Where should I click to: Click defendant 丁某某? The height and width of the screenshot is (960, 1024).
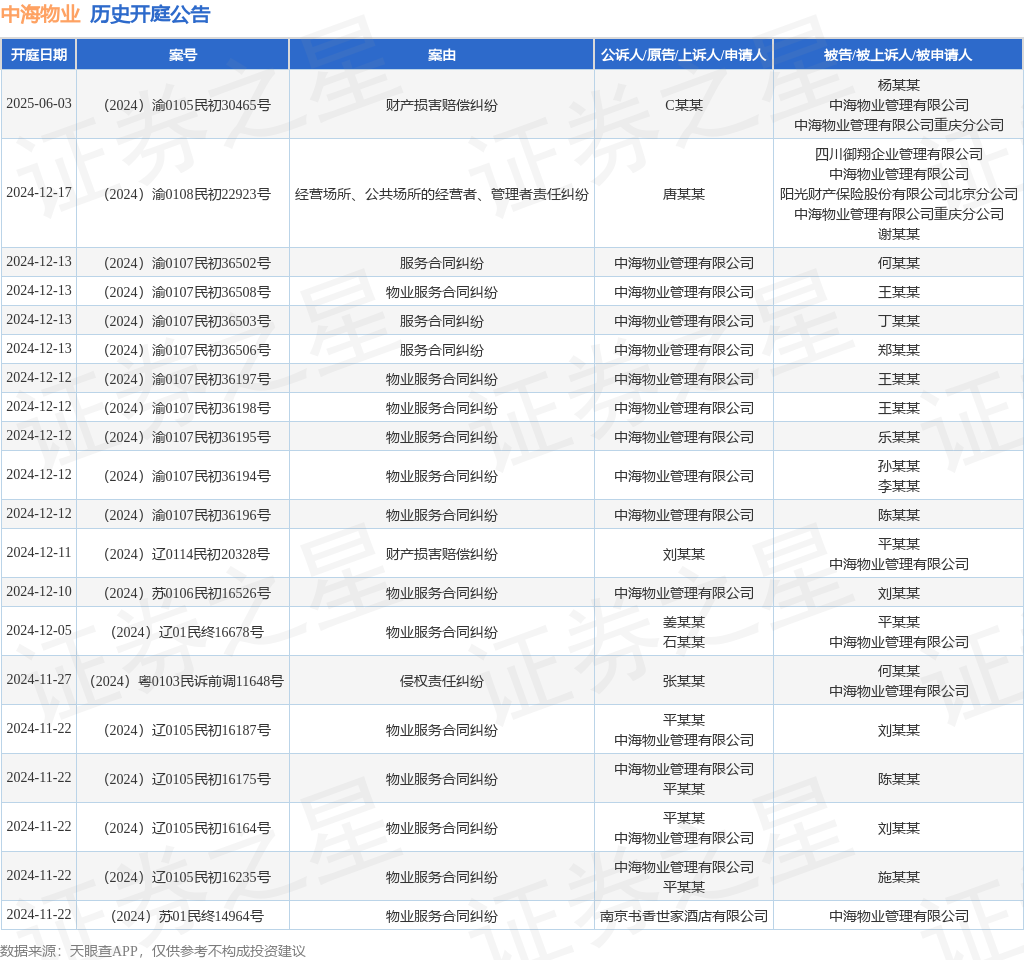click(898, 321)
